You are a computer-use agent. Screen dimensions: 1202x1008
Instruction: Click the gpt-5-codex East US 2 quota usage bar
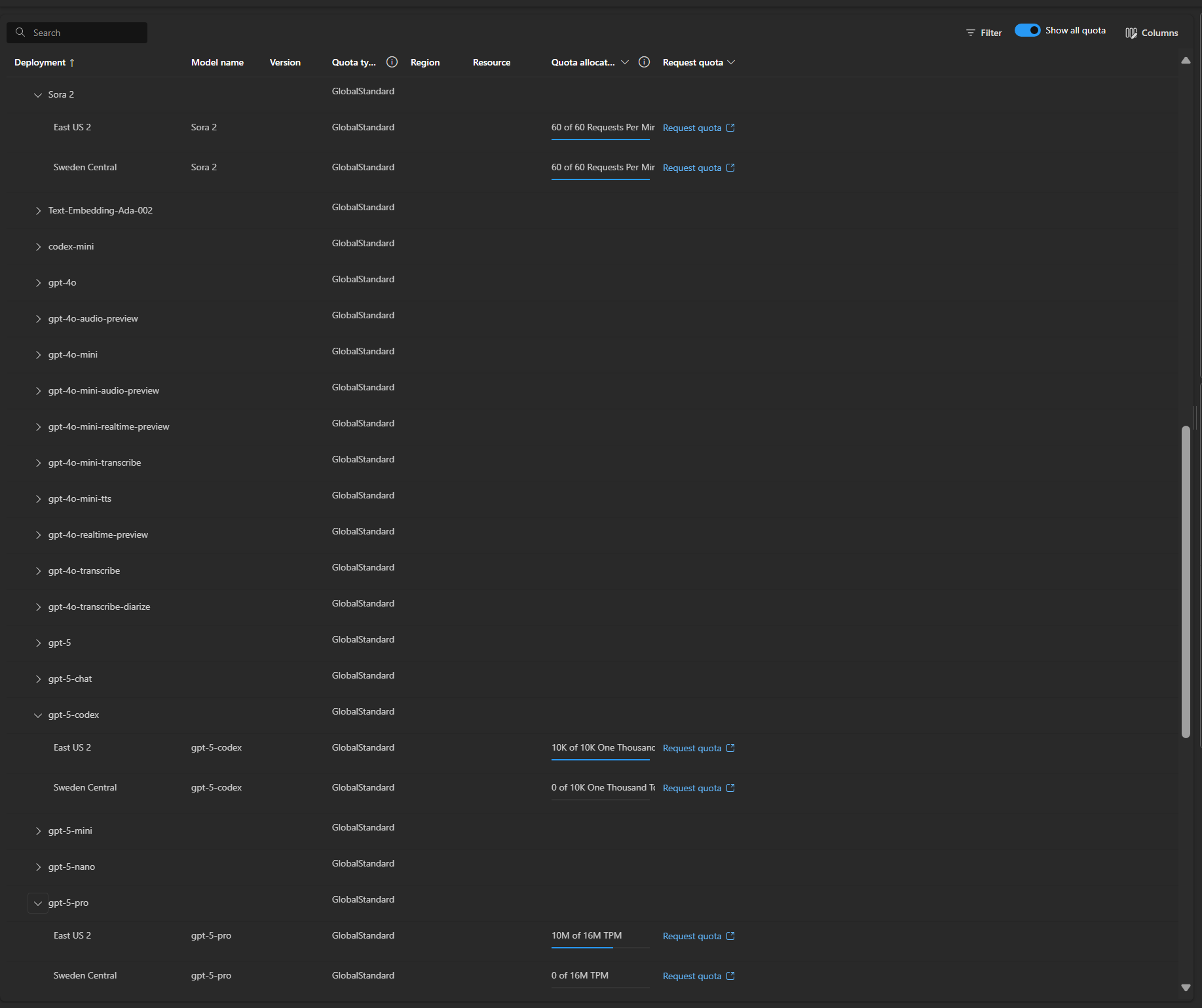(601, 759)
